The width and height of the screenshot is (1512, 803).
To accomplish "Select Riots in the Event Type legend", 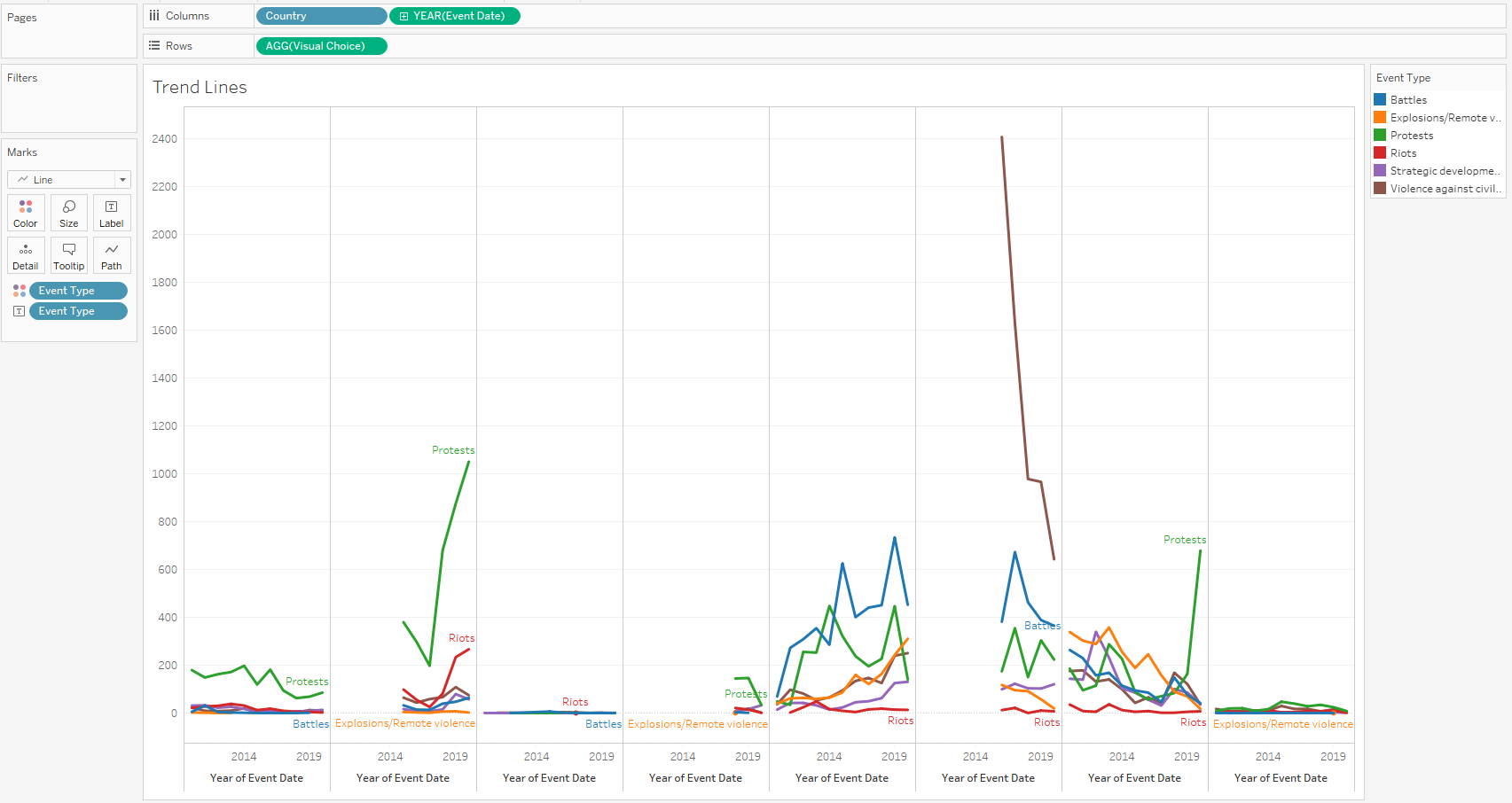I will point(1403,153).
